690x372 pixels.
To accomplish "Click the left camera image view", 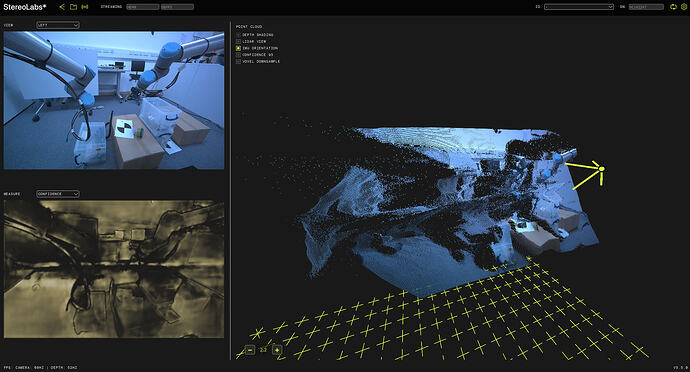I will (114, 100).
